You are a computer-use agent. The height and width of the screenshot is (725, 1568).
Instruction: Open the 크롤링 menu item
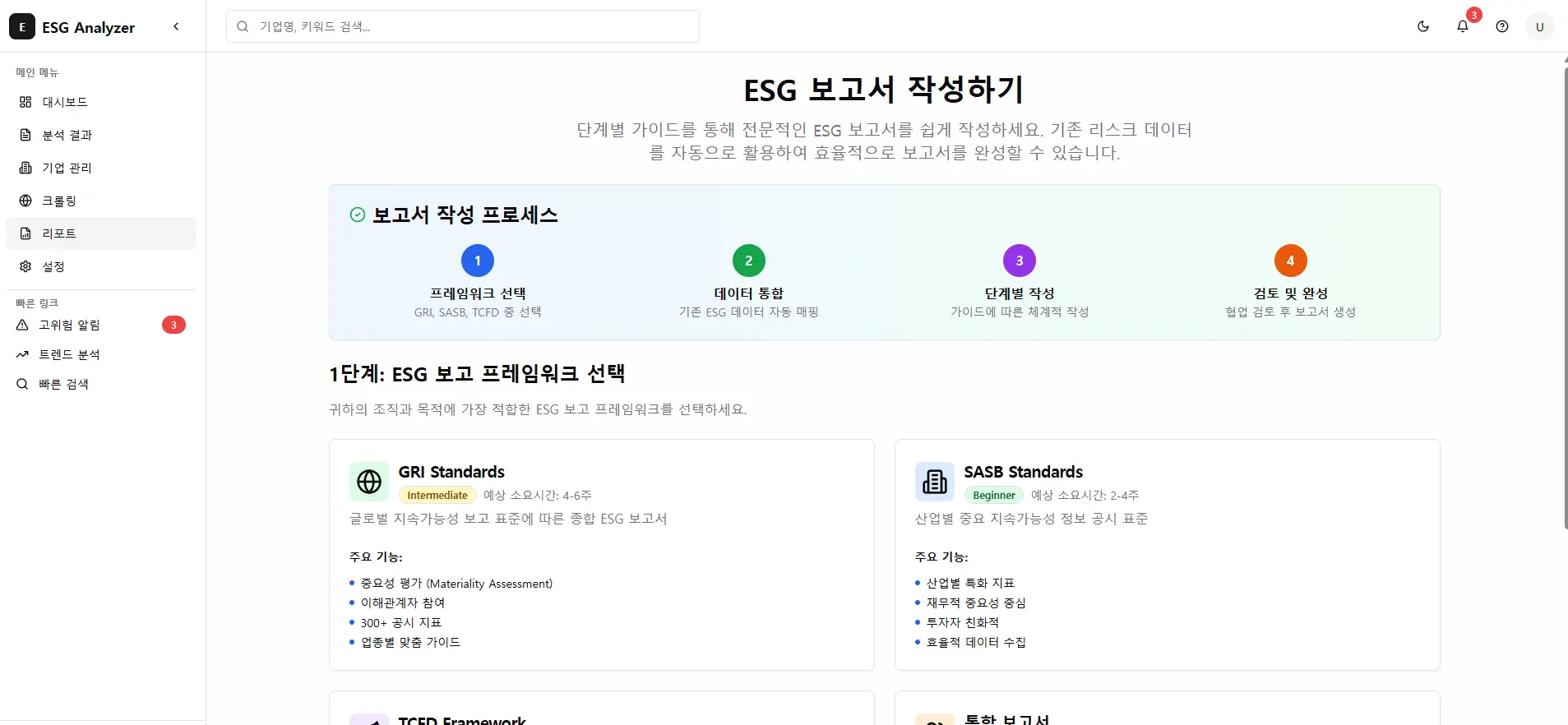coord(101,201)
